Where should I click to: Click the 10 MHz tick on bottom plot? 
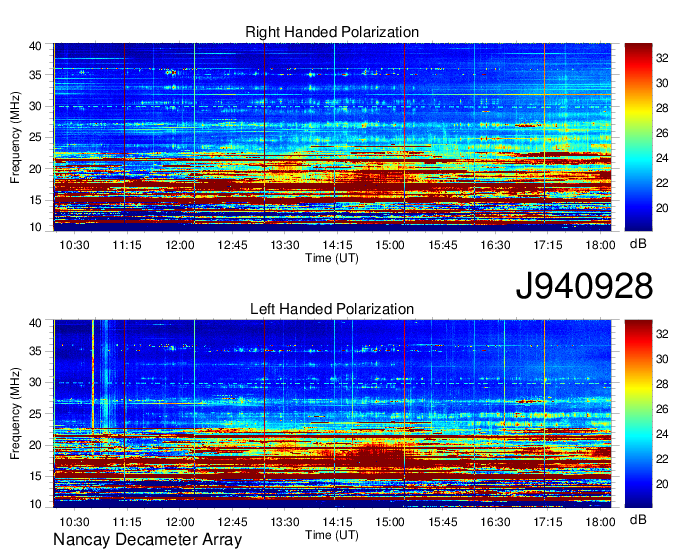click(x=35, y=504)
